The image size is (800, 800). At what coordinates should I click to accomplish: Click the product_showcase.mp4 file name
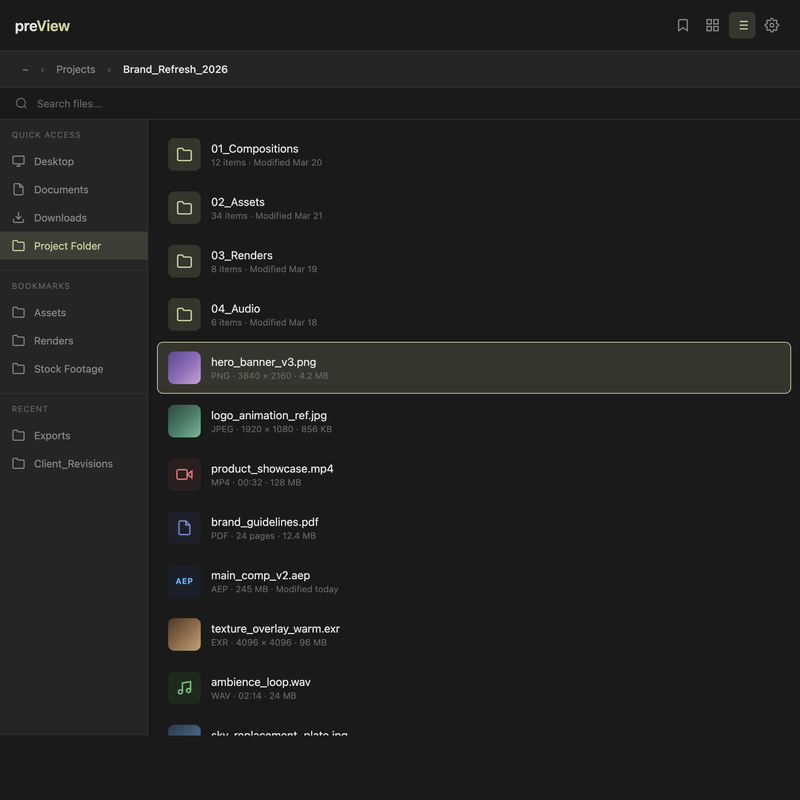click(272, 469)
